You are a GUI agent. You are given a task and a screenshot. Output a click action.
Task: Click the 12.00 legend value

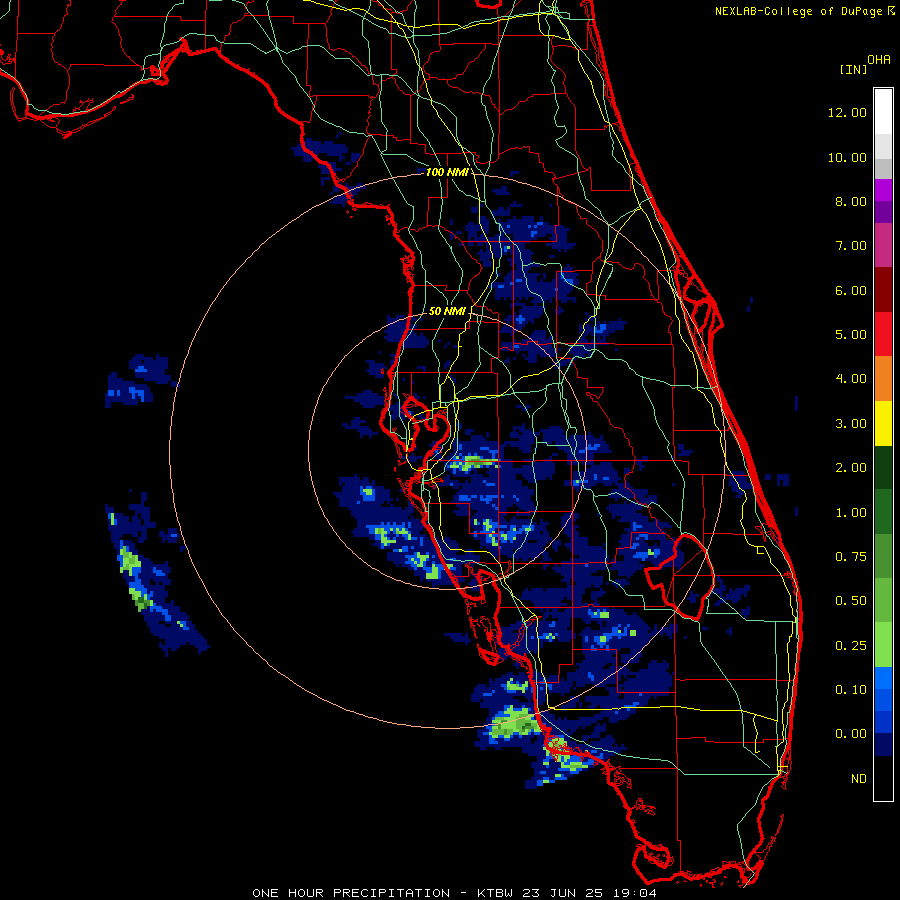tap(847, 112)
